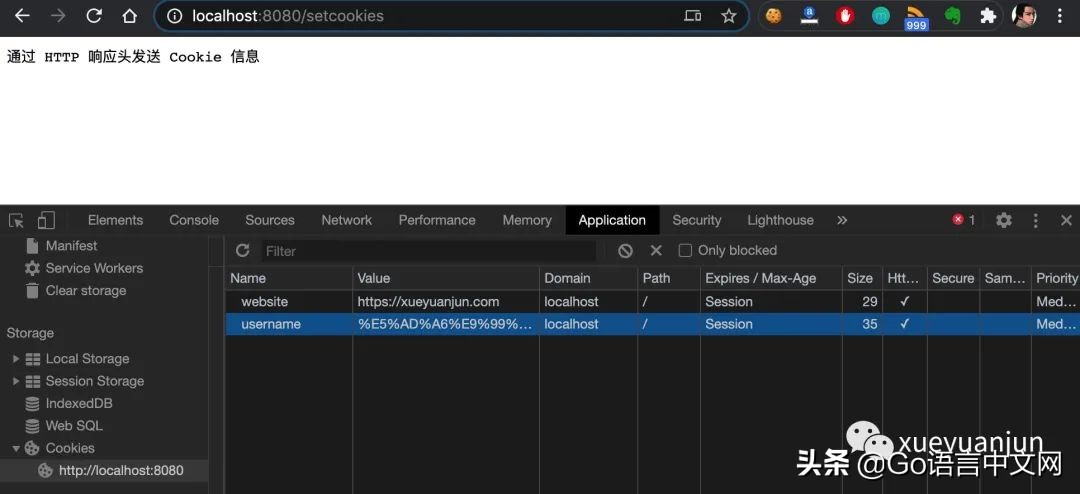Viewport: 1080px width, 494px height.
Task: Select the username cookie row name
Action: (x=271, y=325)
